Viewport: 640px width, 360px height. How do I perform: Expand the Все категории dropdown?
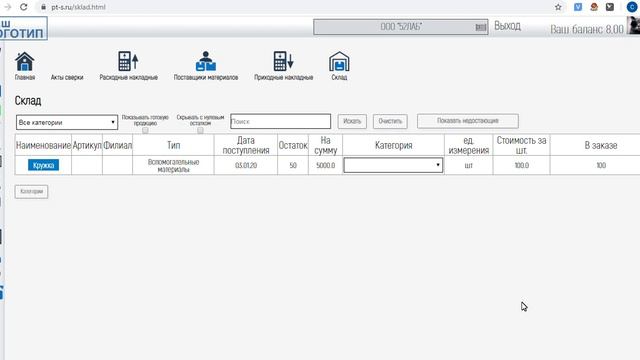[67, 122]
